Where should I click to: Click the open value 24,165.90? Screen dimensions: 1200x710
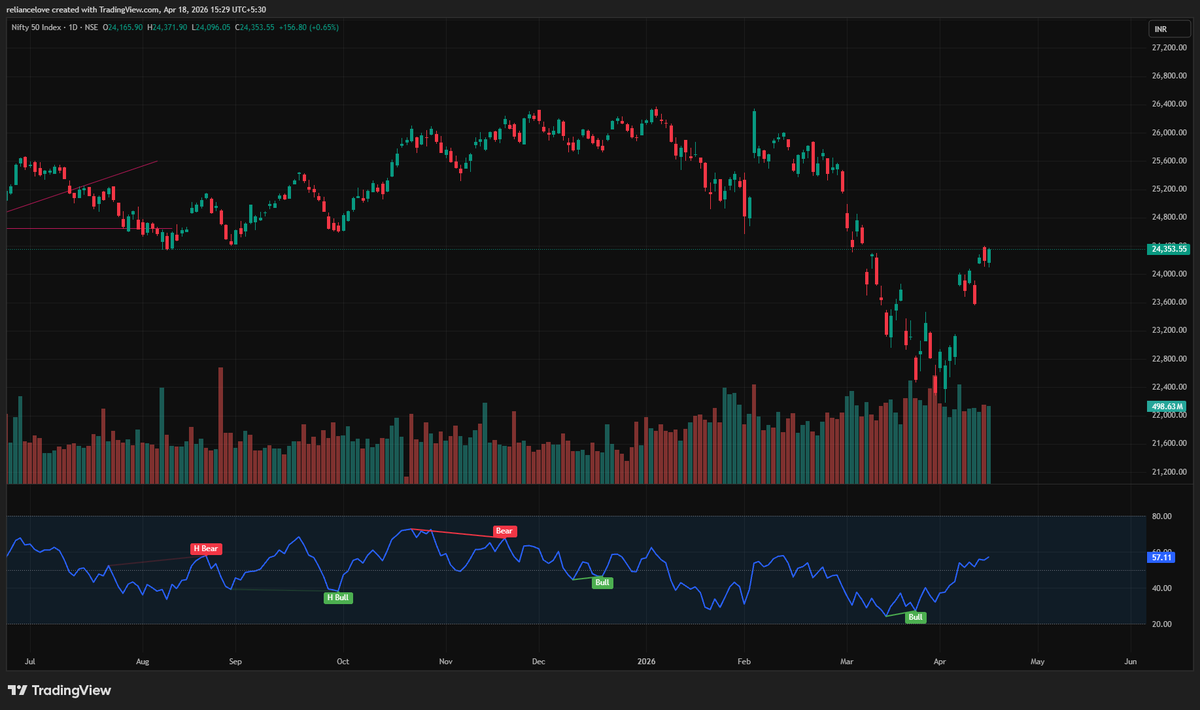click(x=124, y=27)
